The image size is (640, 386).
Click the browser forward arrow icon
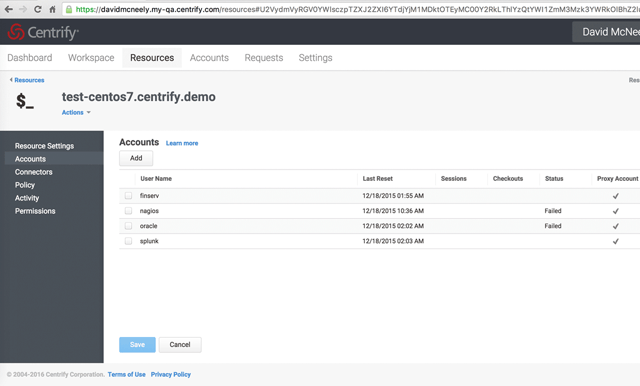(x=23, y=9)
